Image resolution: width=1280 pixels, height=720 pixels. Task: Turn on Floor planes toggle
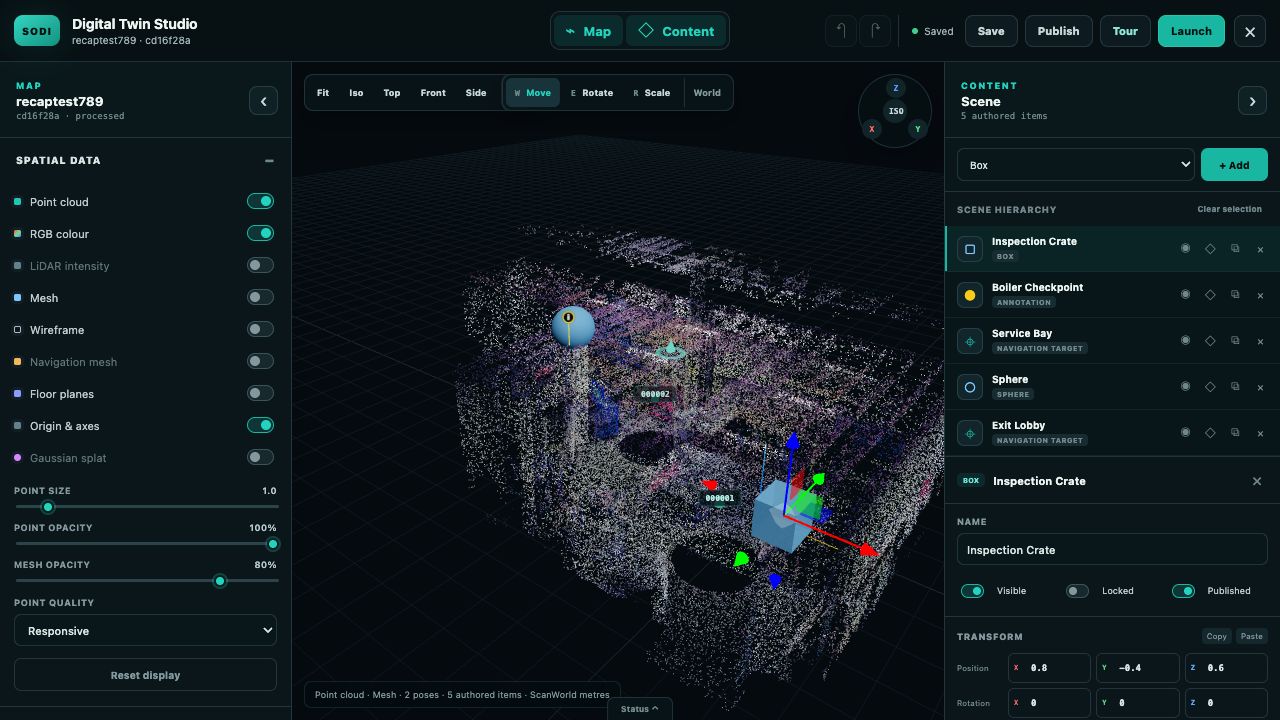click(x=260, y=393)
